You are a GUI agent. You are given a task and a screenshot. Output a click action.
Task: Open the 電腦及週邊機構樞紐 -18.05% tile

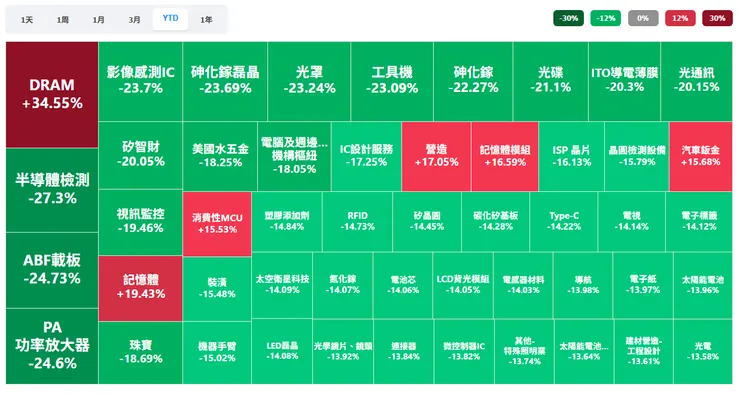[x=294, y=156]
